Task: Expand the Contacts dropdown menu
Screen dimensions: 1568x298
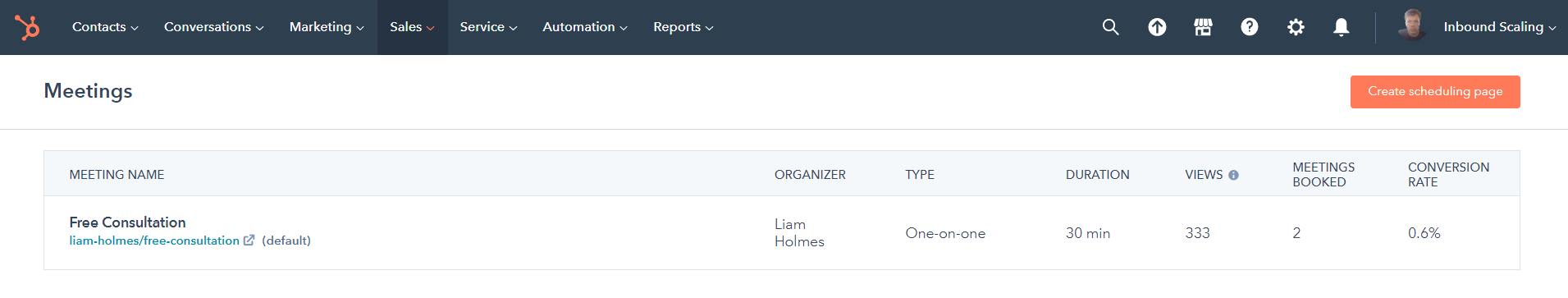Action: (105, 27)
